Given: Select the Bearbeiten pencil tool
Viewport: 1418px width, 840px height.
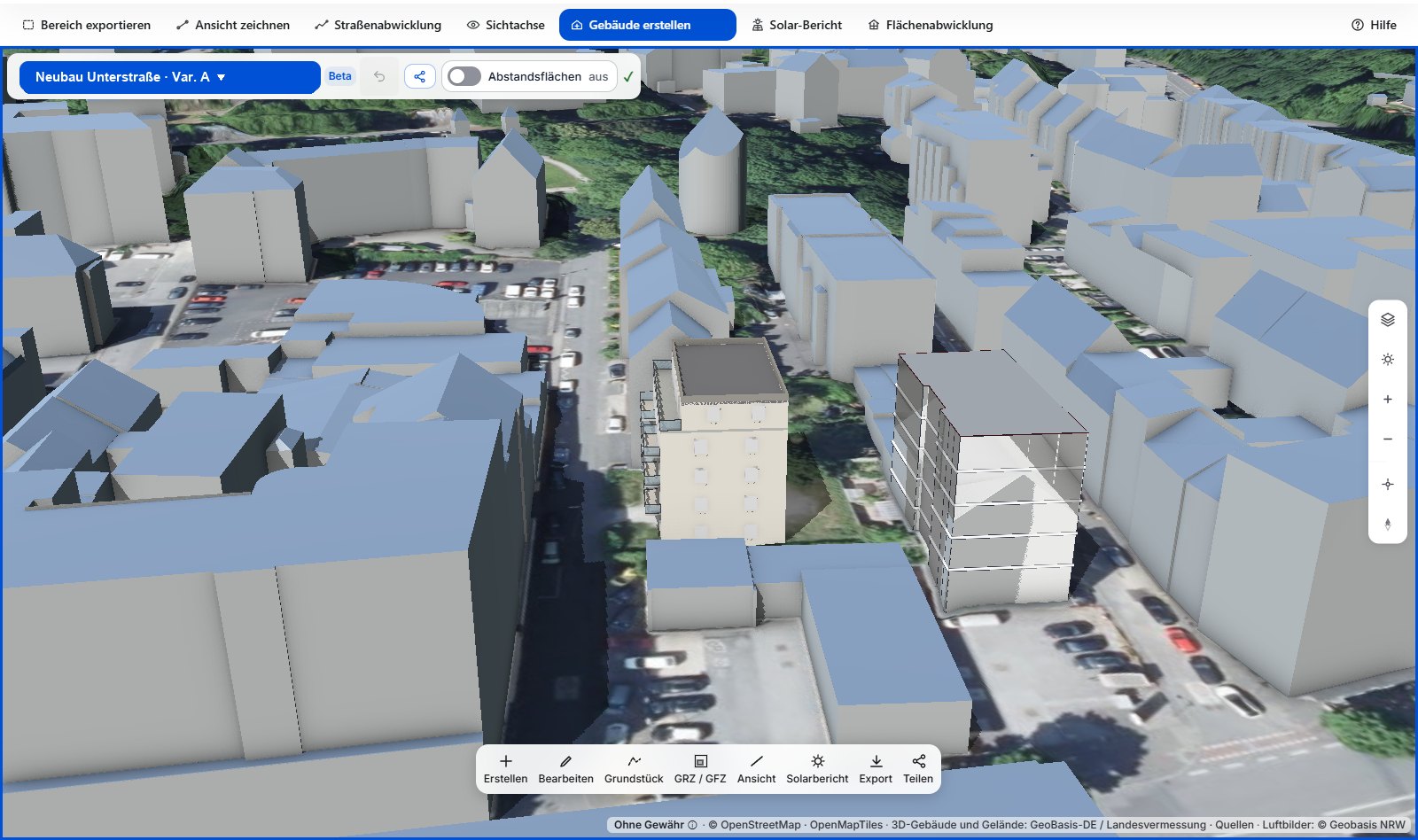Looking at the screenshot, I should [565, 769].
